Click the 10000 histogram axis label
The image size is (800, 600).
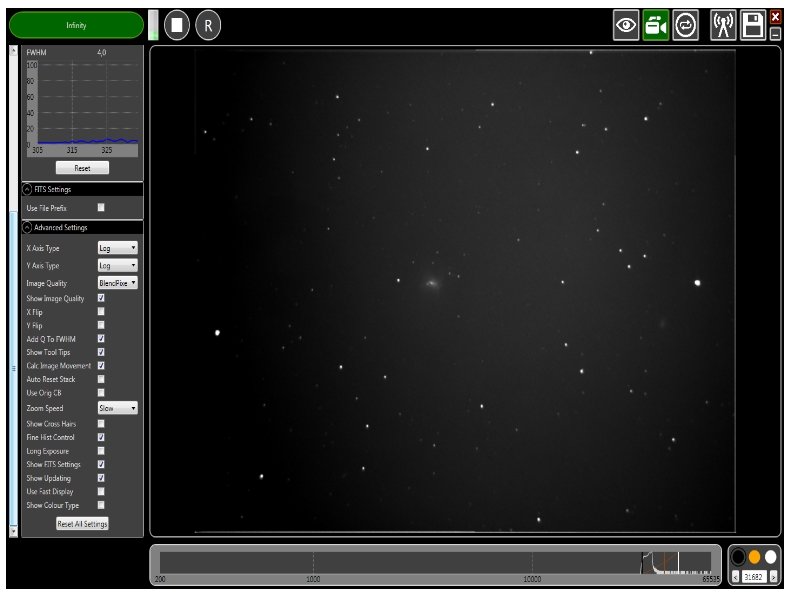click(x=532, y=579)
